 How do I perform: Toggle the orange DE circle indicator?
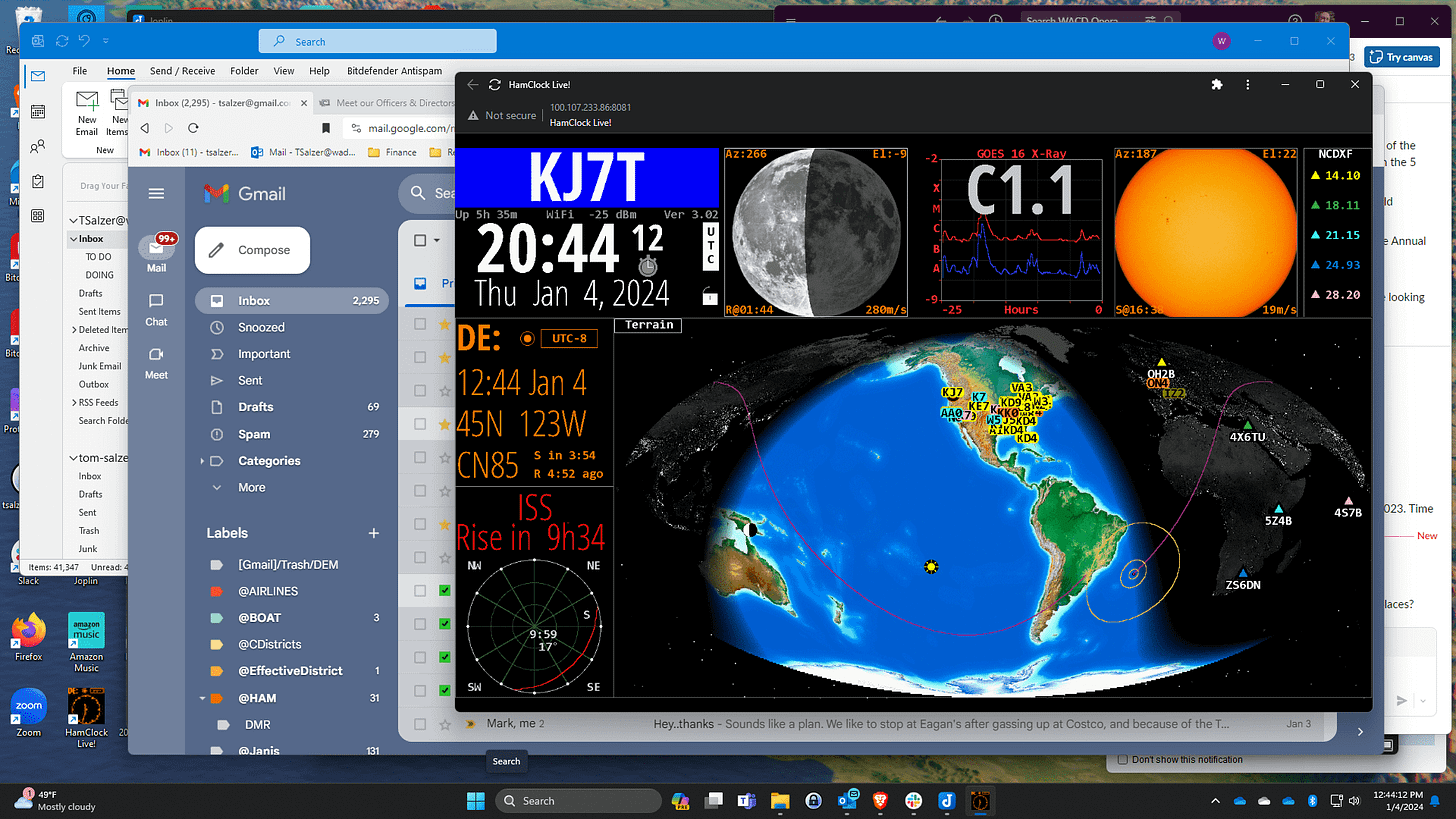coord(527,338)
